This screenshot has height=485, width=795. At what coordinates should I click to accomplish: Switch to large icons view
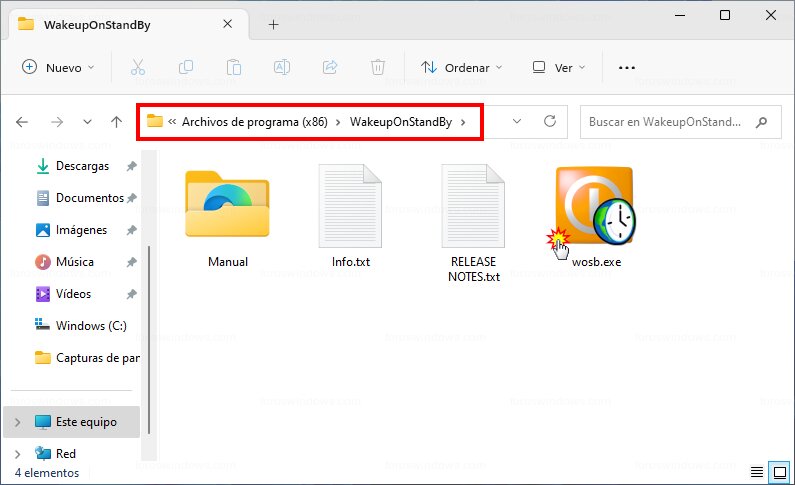point(780,472)
